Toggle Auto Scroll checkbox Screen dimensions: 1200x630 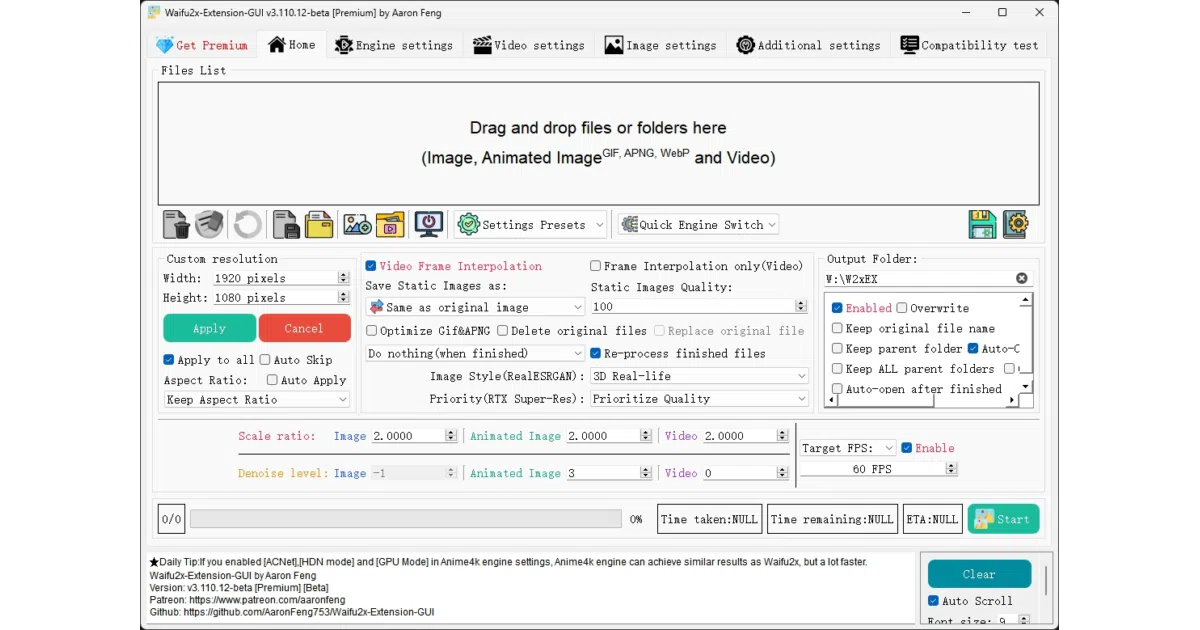coord(933,601)
